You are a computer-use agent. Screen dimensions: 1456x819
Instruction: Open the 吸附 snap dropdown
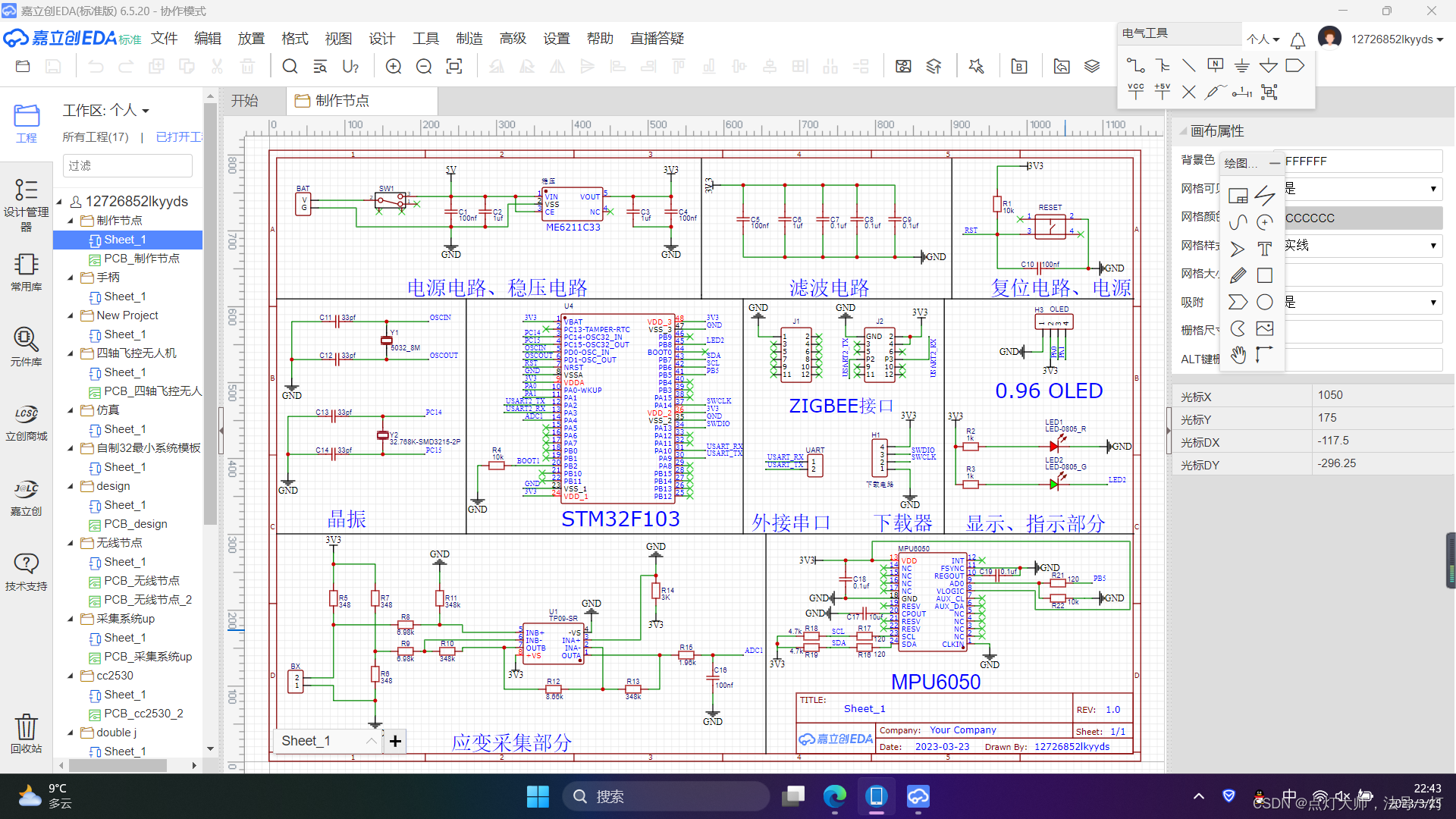(1432, 302)
